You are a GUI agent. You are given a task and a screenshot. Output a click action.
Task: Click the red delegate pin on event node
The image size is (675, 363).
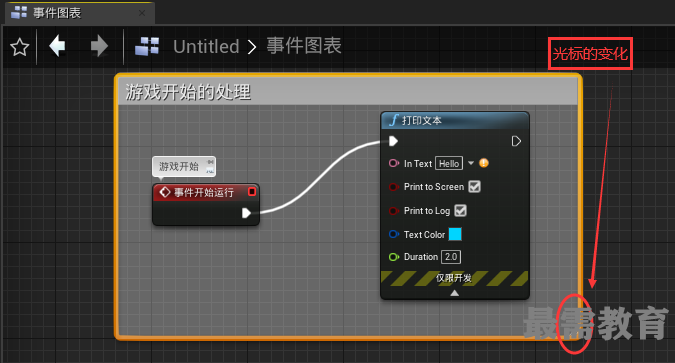[252, 192]
